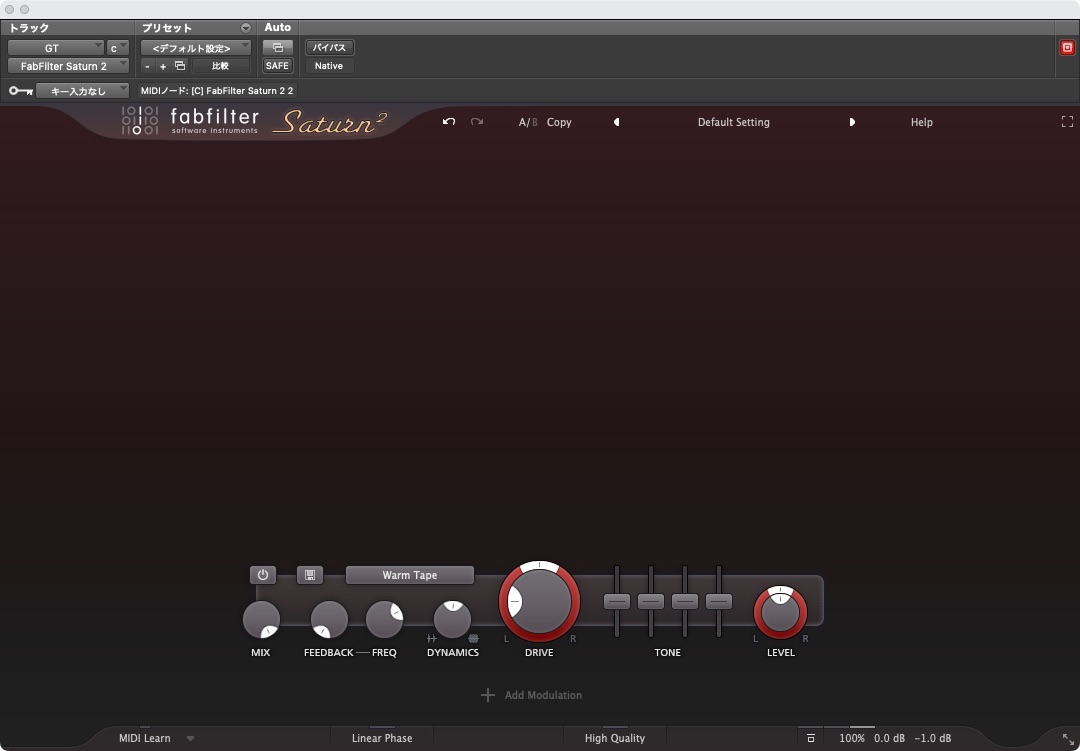This screenshot has height=751, width=1080.
Task: Click the output options icon in the bottom bar
Action: coord(811,738)
